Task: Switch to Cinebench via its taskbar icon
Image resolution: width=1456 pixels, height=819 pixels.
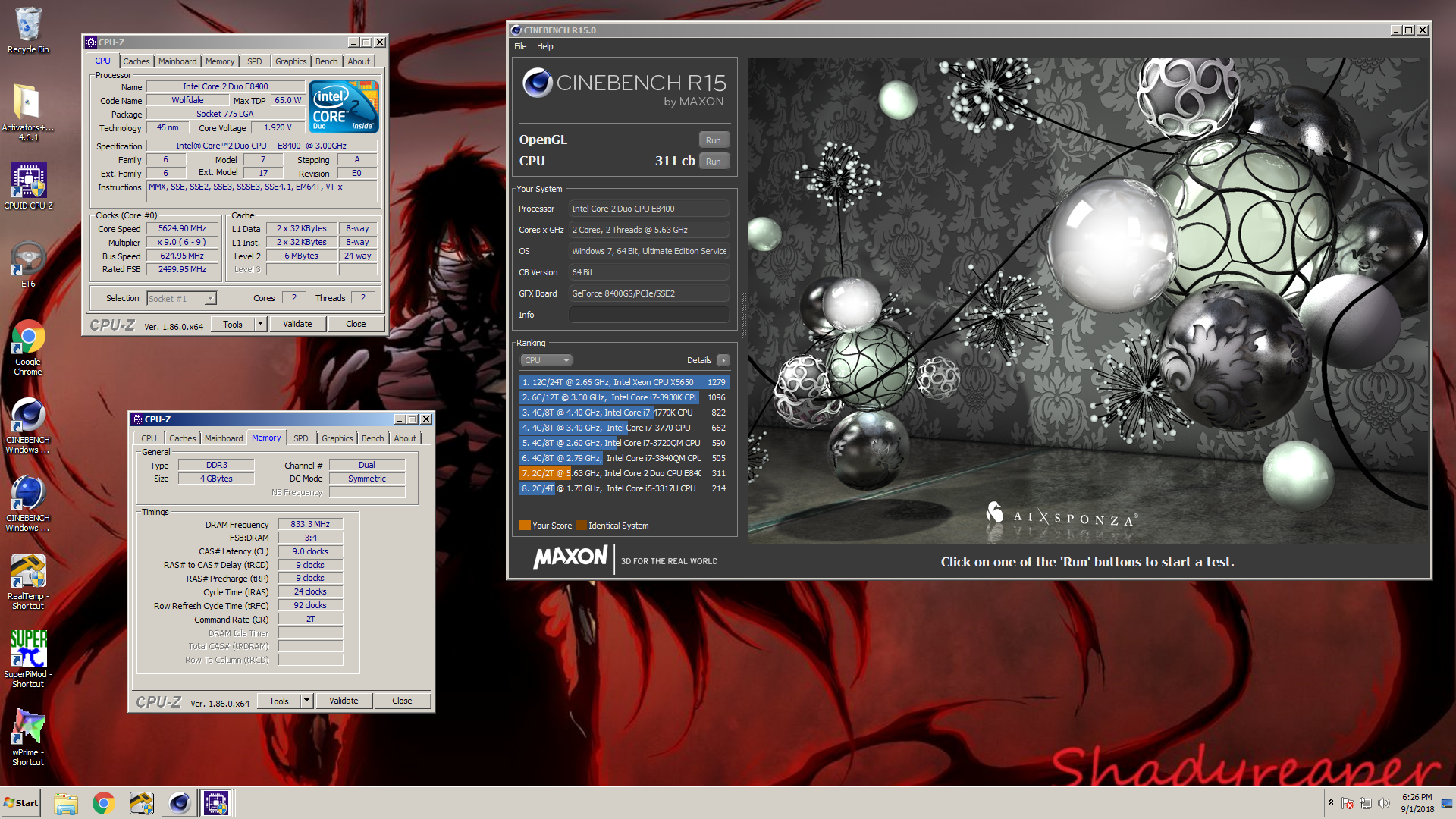Action: 180,803
